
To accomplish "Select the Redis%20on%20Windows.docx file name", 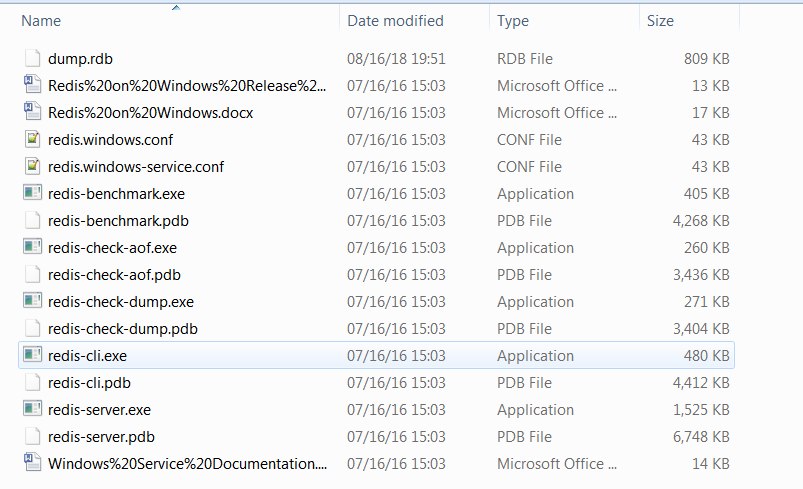I will coord(151,113).
